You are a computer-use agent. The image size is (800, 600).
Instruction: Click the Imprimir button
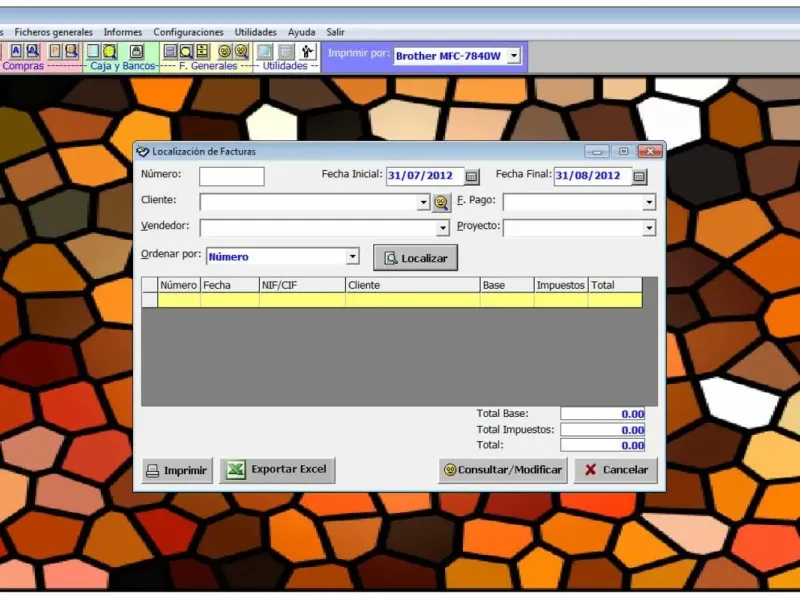[x=177, y=470]
